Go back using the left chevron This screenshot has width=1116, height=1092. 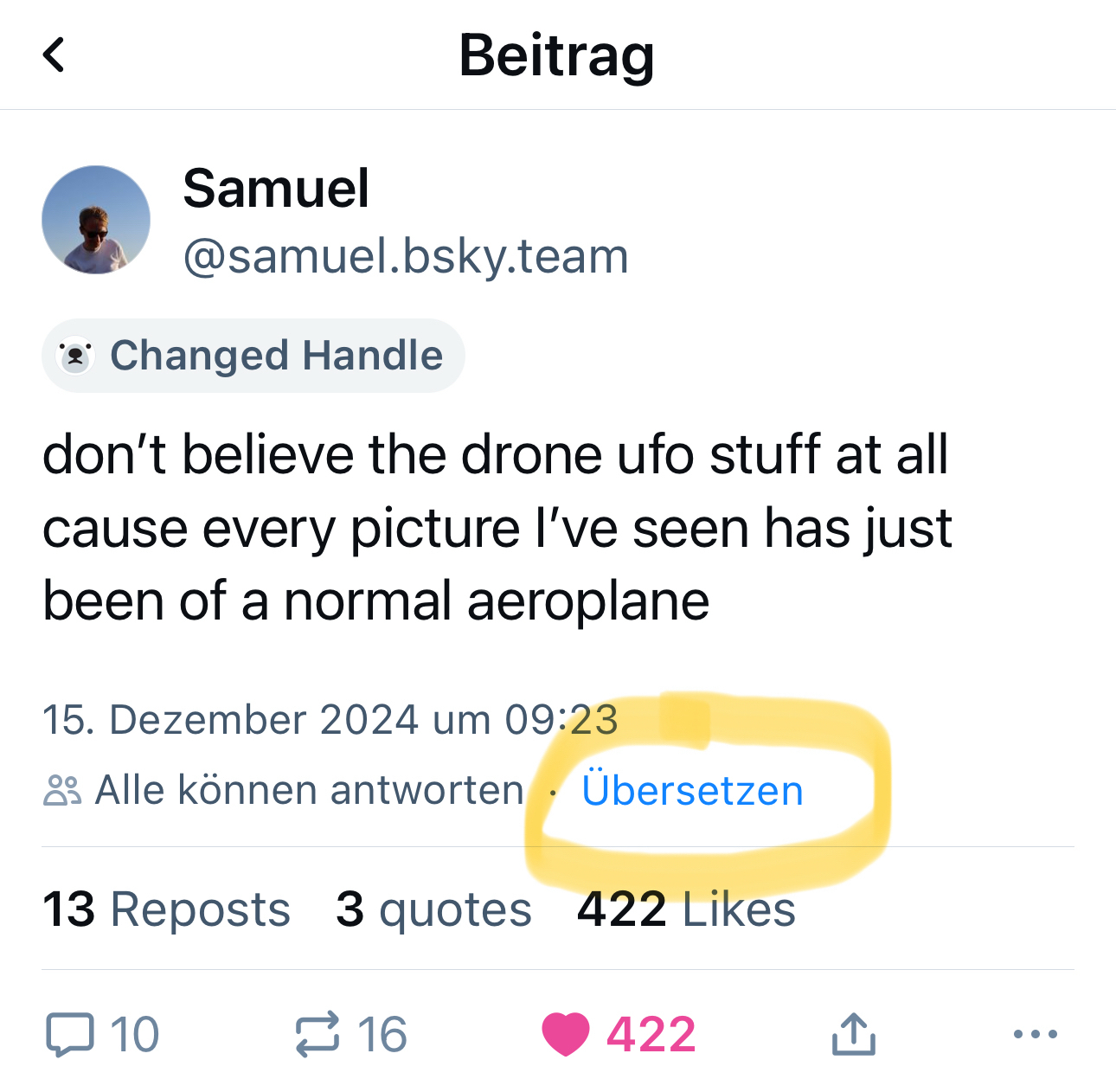[x=54, y=55]
